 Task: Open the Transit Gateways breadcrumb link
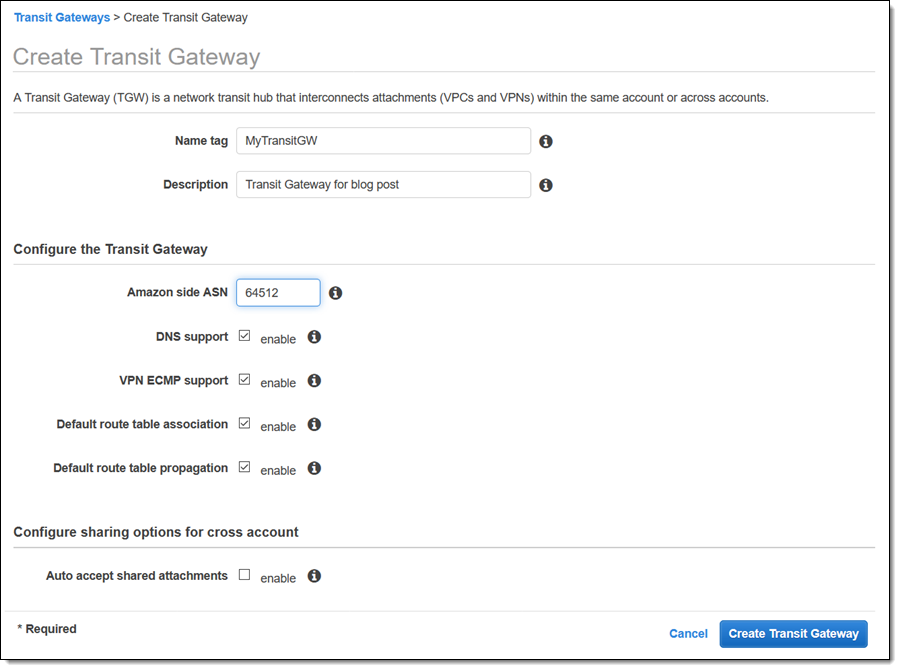62,18
